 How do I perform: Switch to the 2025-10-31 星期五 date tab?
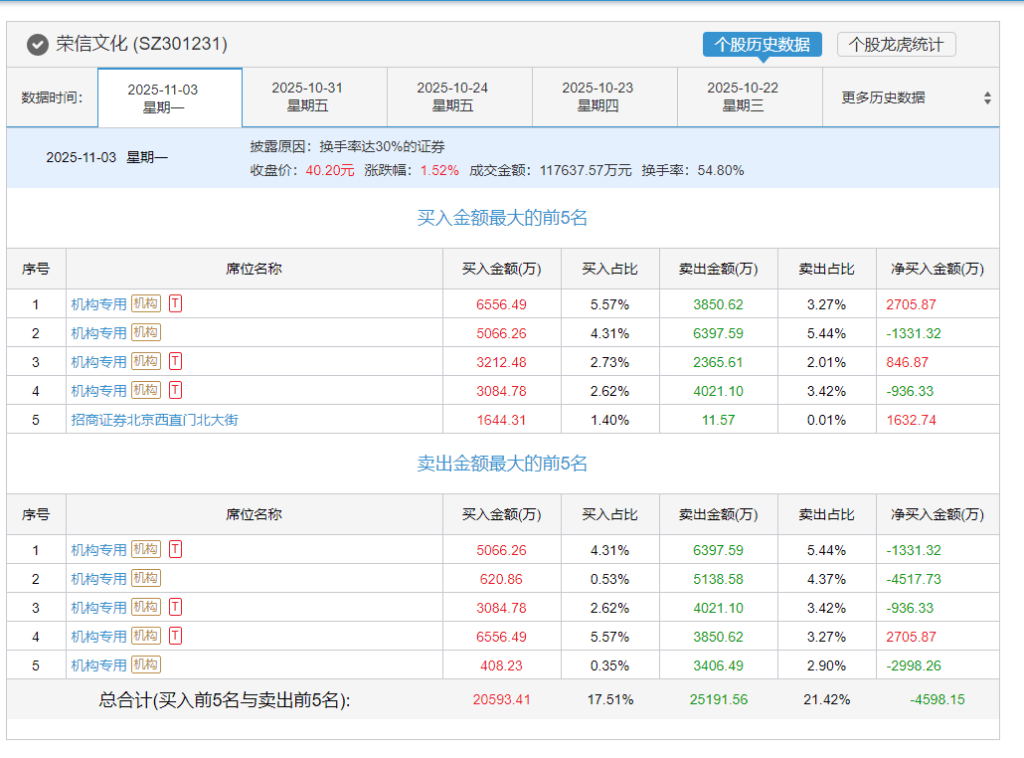307,97
